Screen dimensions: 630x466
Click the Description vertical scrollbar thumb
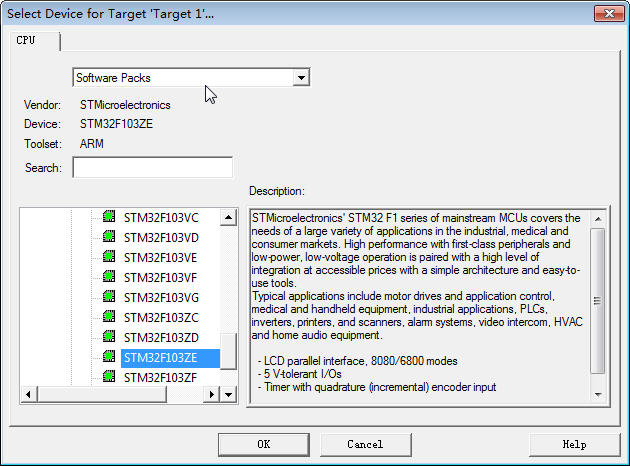[x=598, y=300]
